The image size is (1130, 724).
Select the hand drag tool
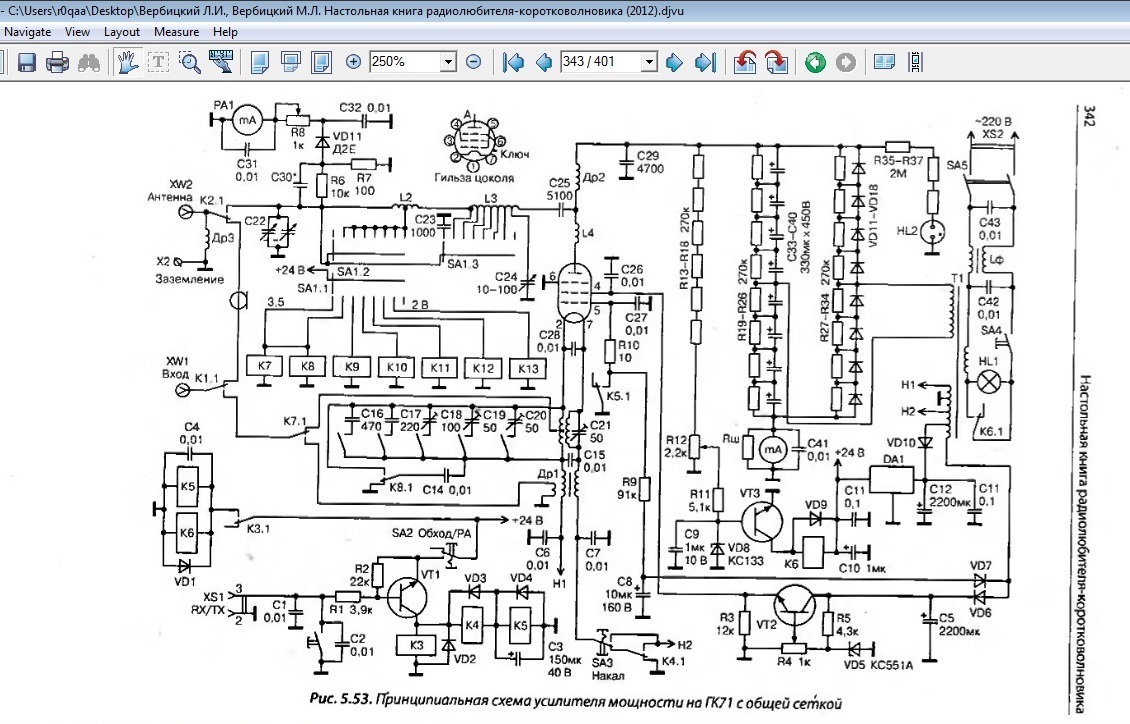pos(128,62)
